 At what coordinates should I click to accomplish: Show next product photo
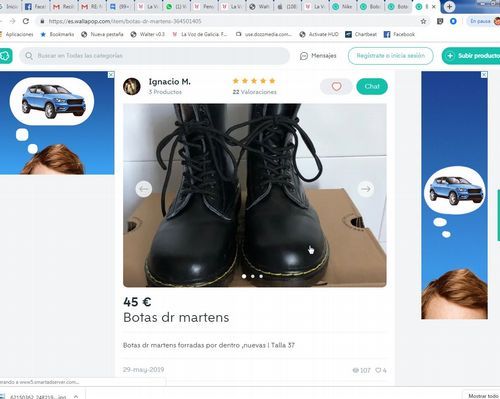point(366,189)
